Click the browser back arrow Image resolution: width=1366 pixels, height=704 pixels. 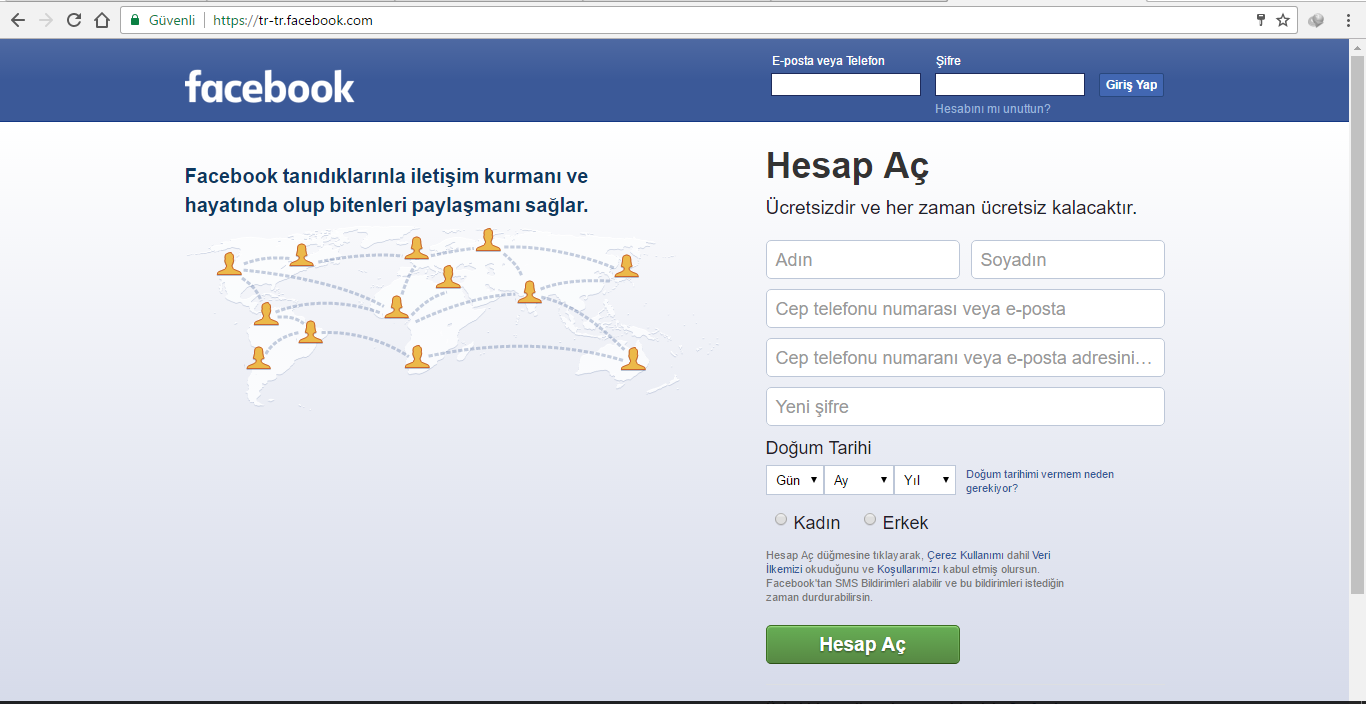[x=17, y=19]
